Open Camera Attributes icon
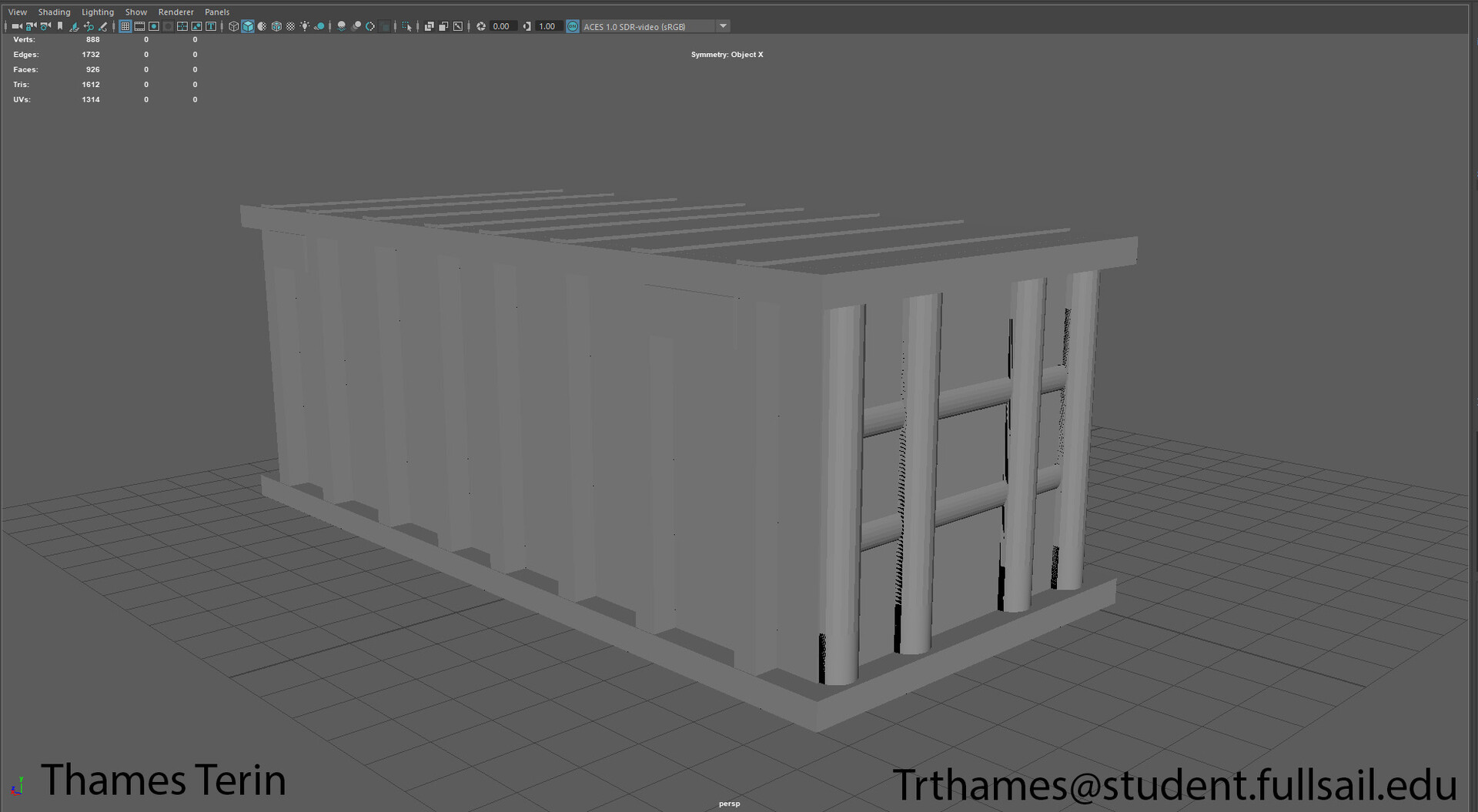Image resolution: width=1478 pixels, height=812 pixels. click(x=45, y=26)
